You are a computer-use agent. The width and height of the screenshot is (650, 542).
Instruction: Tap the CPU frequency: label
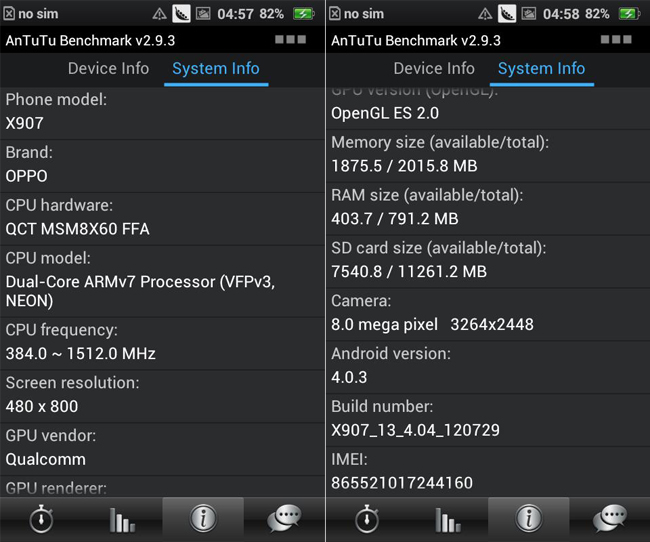[62, 330]
